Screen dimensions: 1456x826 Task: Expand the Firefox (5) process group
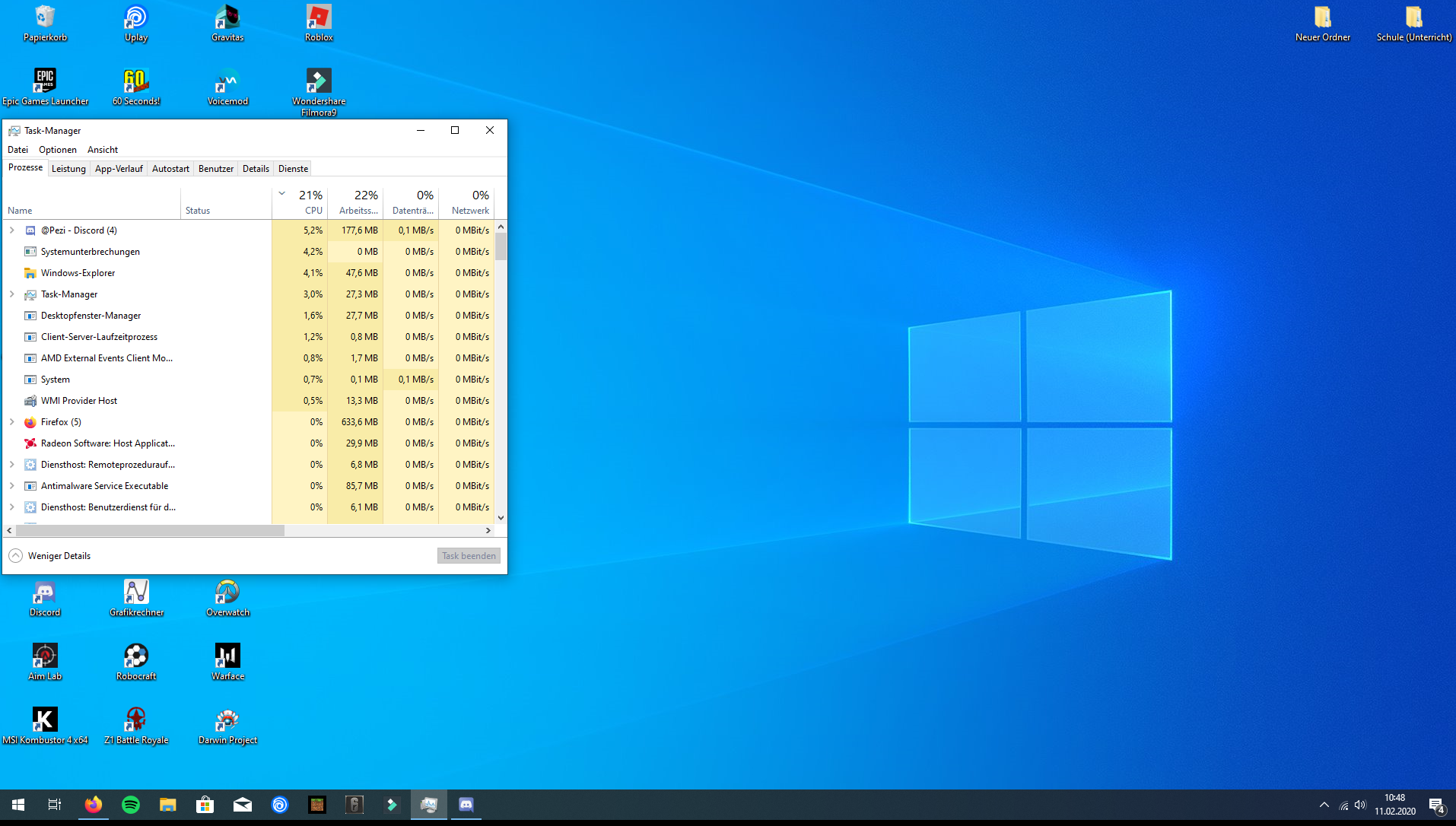pyautogui.click(x=12, y=422)
